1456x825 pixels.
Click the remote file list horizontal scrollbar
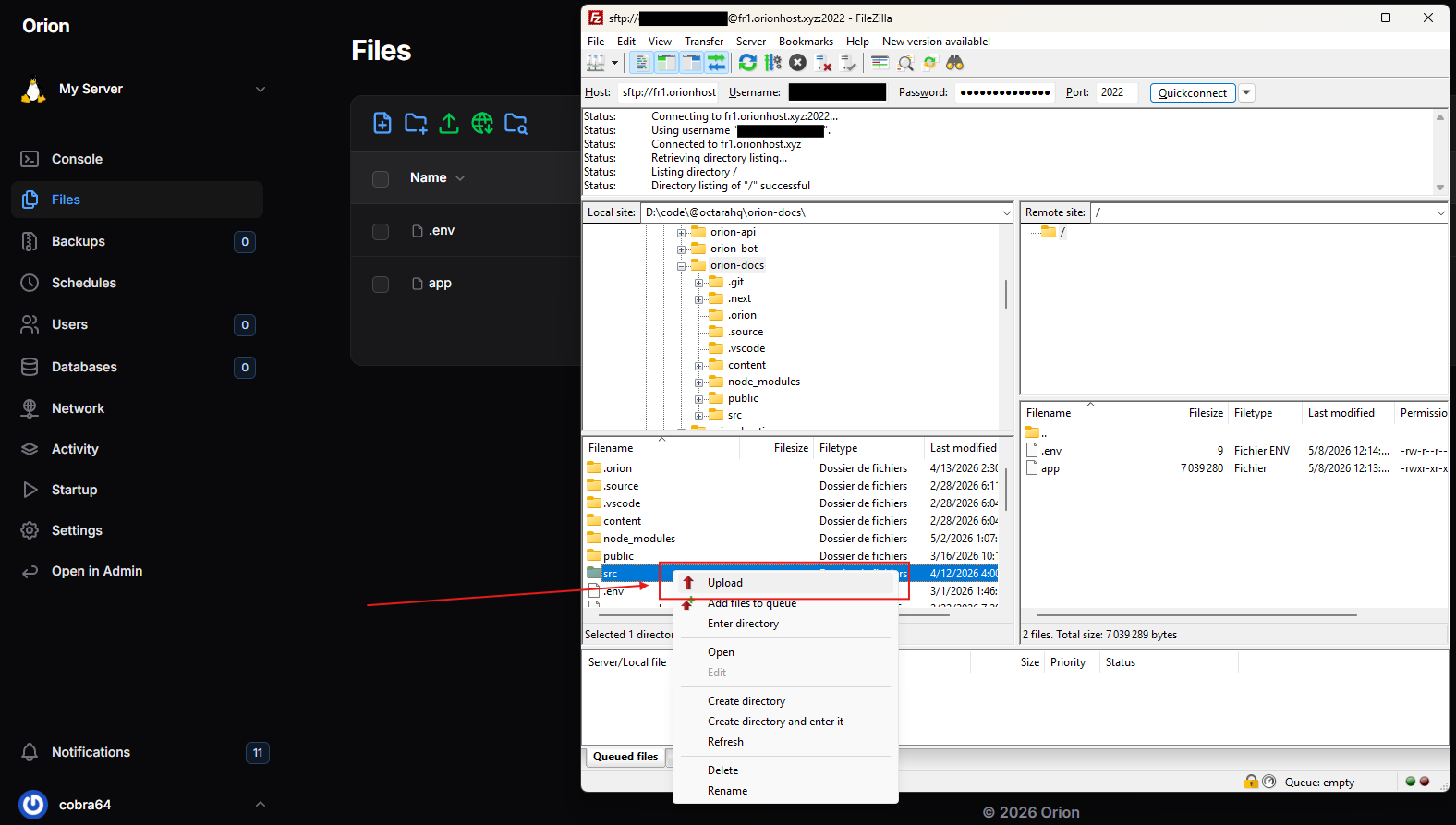(1196, 615)
